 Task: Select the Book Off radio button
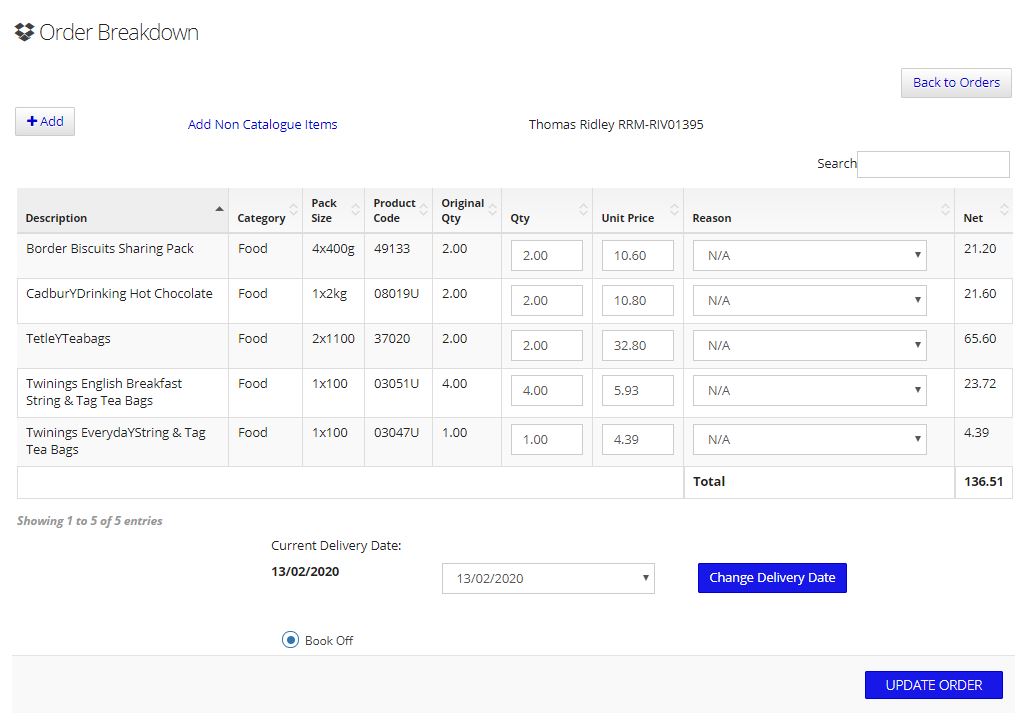(x=290, y=640)
